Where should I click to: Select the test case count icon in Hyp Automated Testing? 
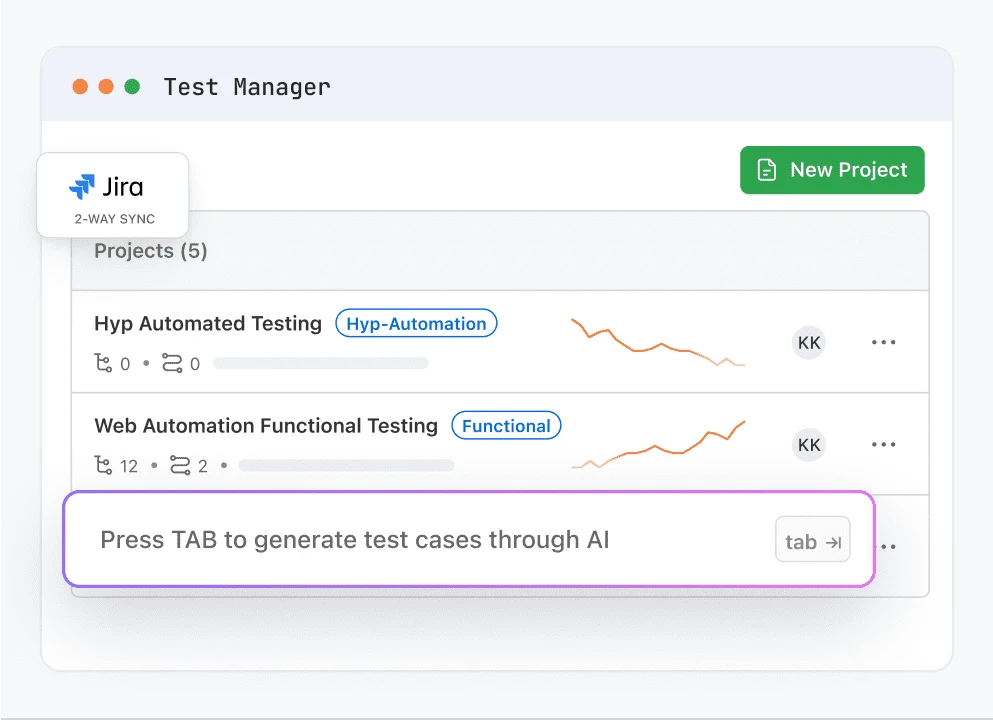click(105, 363)
